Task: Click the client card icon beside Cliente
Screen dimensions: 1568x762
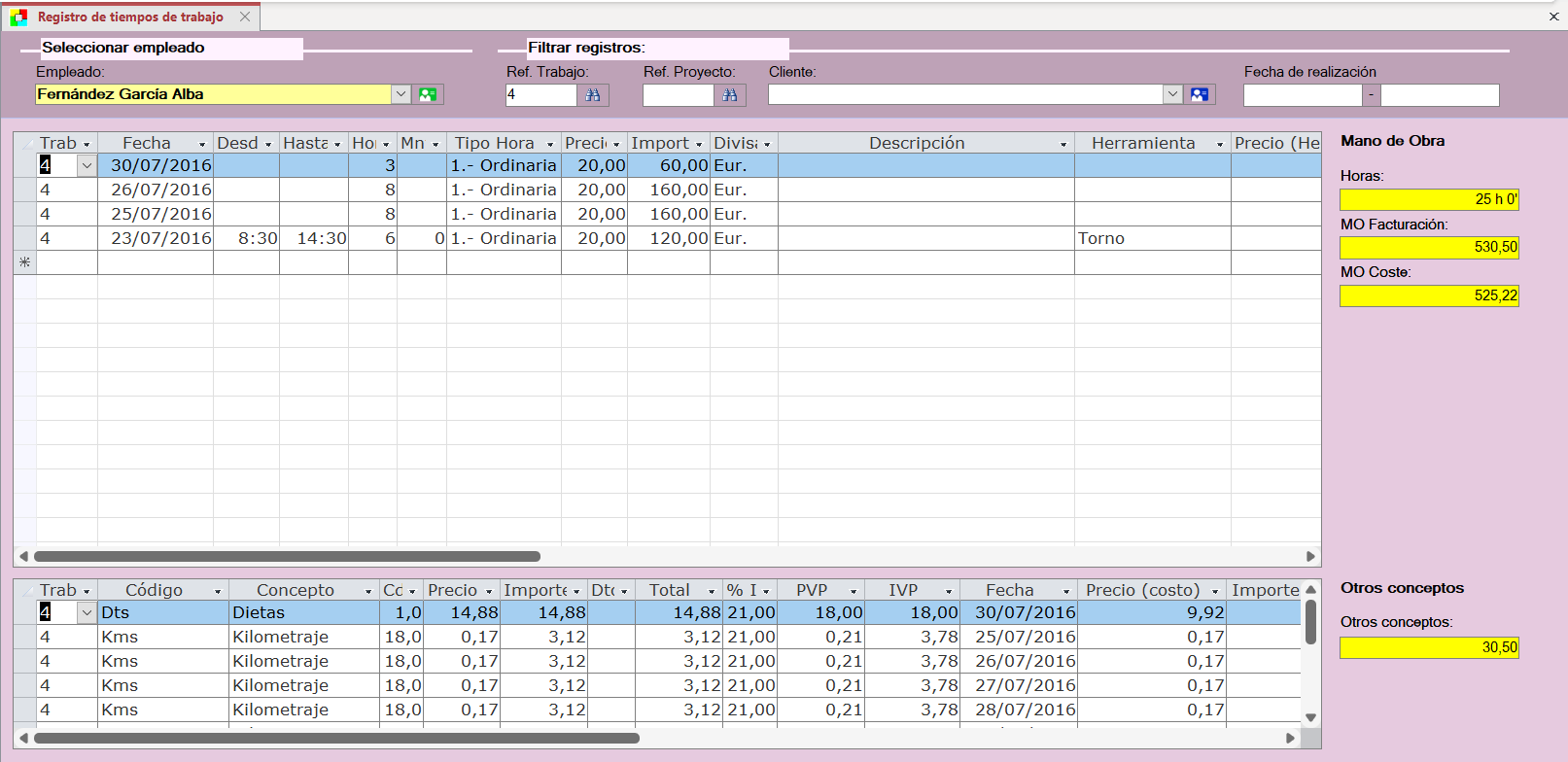Action: [x=1200, y=94]
